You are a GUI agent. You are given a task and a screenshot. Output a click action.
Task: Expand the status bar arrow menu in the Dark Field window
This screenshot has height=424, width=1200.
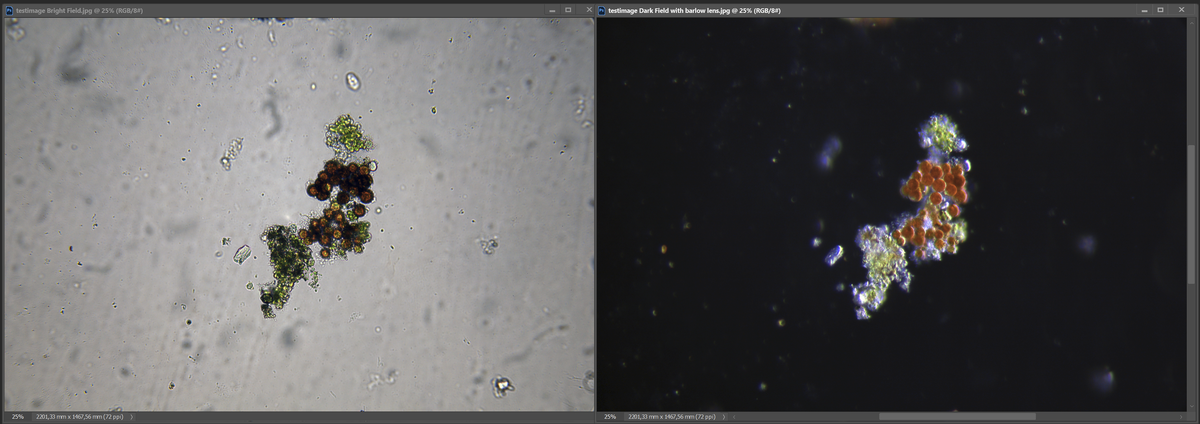tap(725, 416)
